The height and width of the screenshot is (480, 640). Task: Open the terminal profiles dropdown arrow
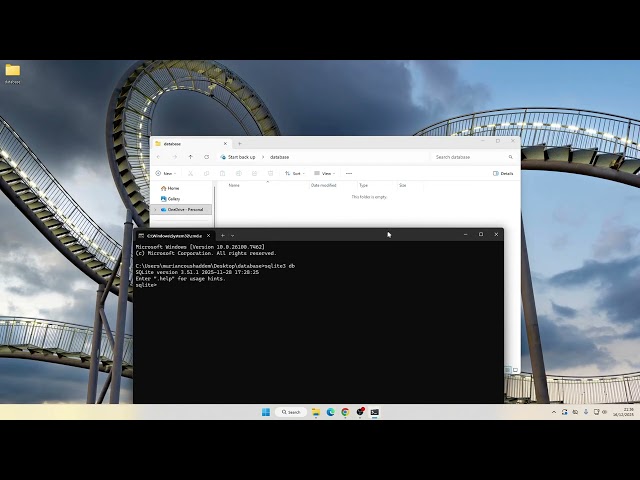point(233,236)
